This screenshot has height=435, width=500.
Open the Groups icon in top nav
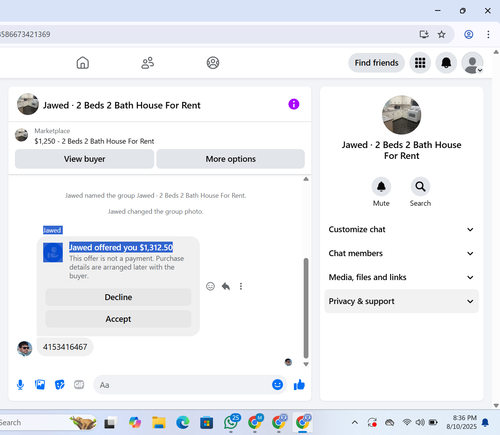coord(213,63)
